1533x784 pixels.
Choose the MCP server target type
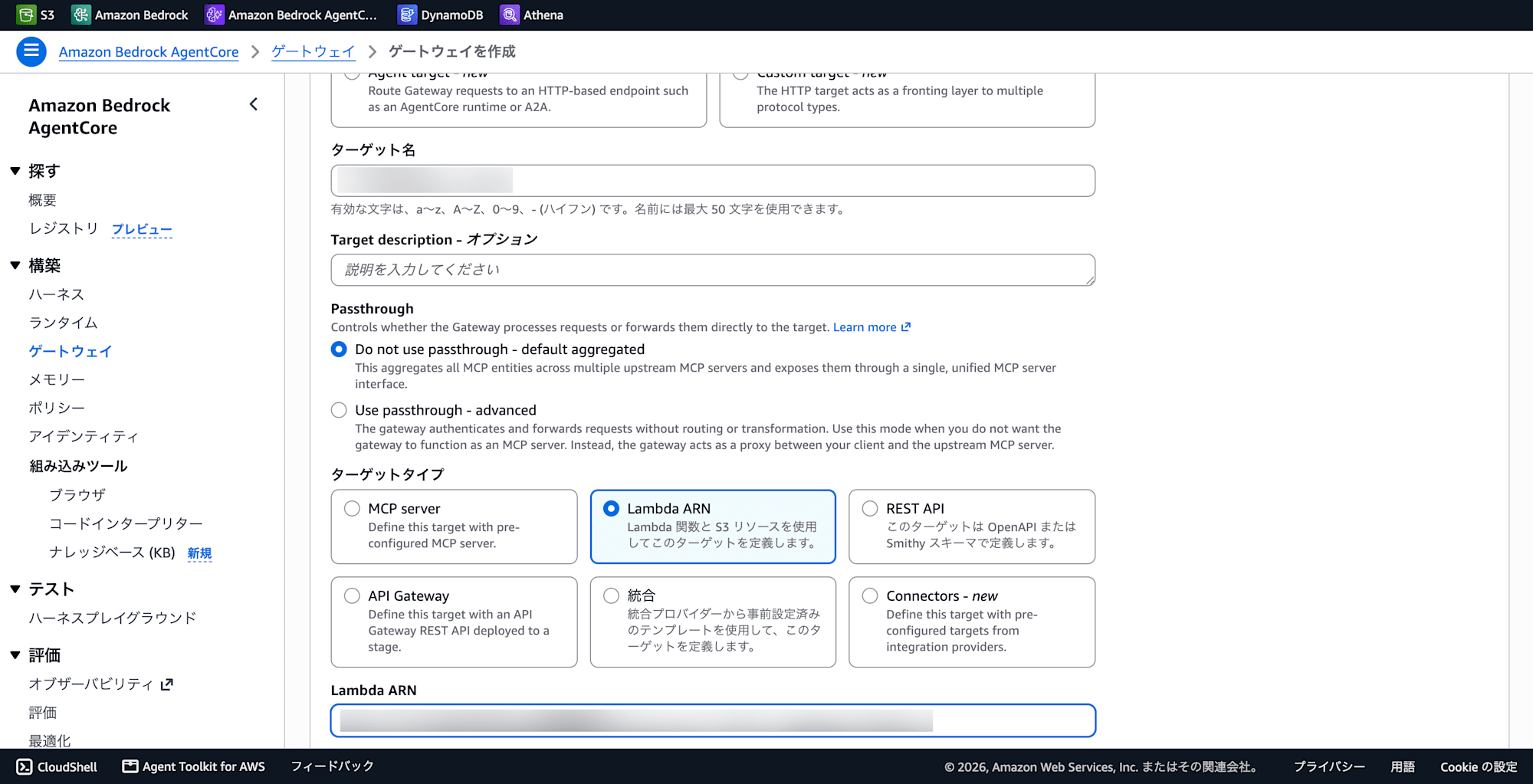(454, 526)
